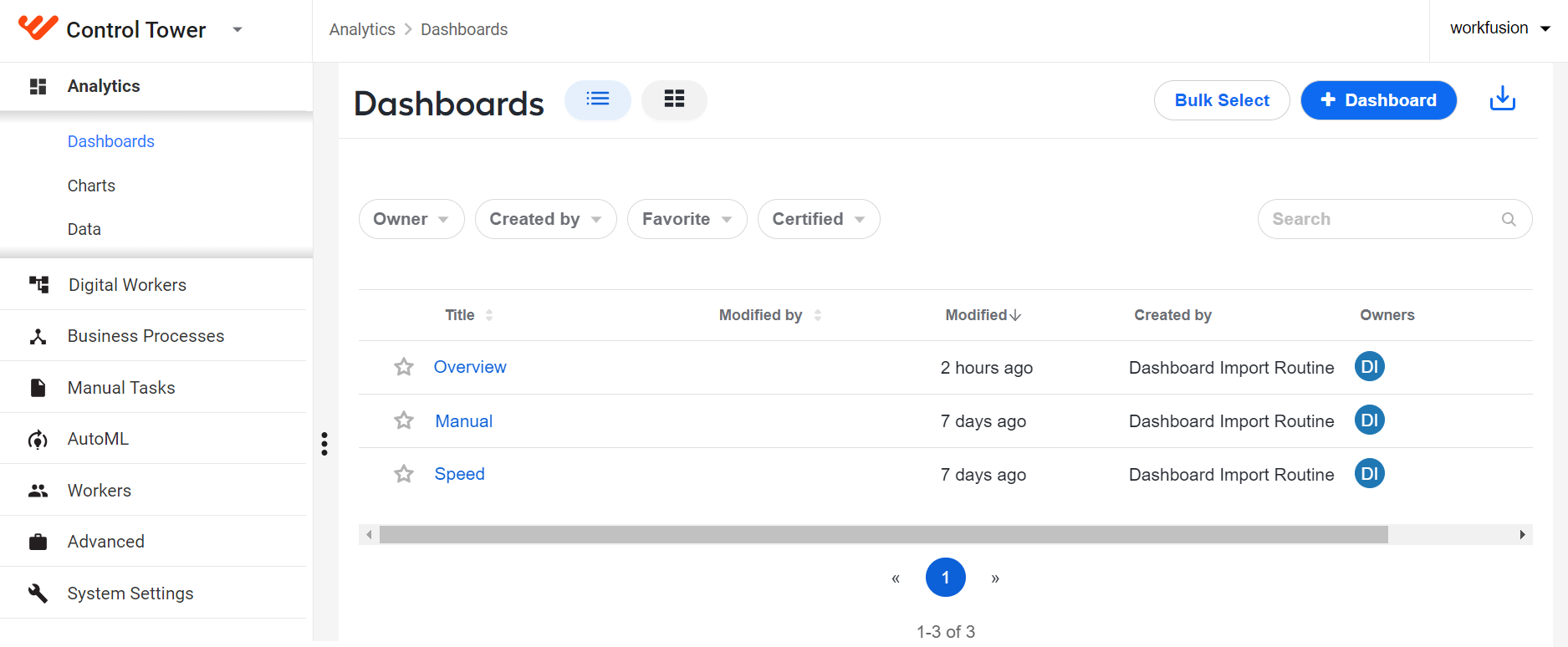Click the dashboard Search field
This screenshot has width=1568, height=647.
tap(1394, 219)
